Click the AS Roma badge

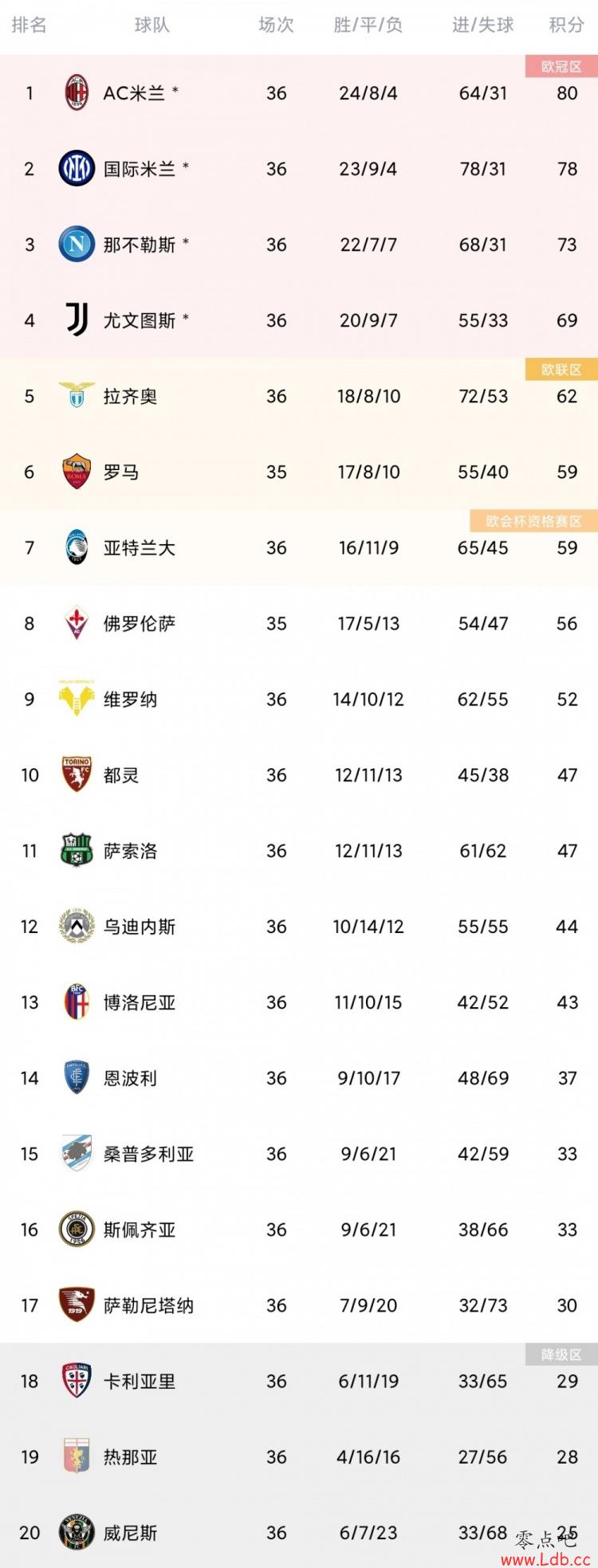(77, 472)
